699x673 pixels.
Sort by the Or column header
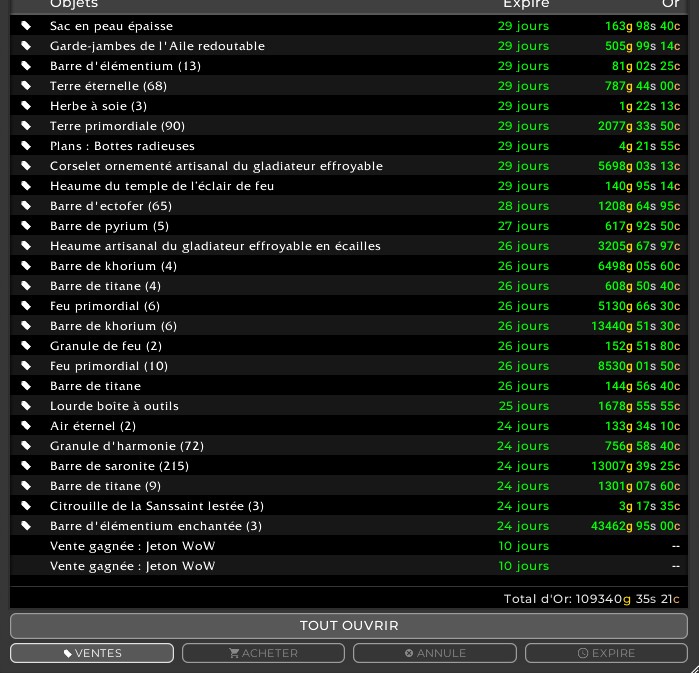point(671,4)
